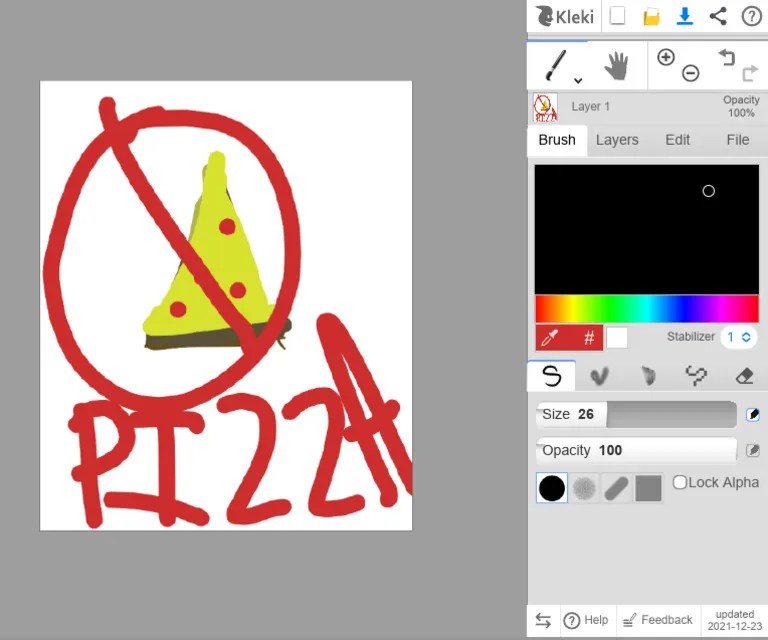Expand the brush tool dropdown arrow

click(x=578, y=80)
